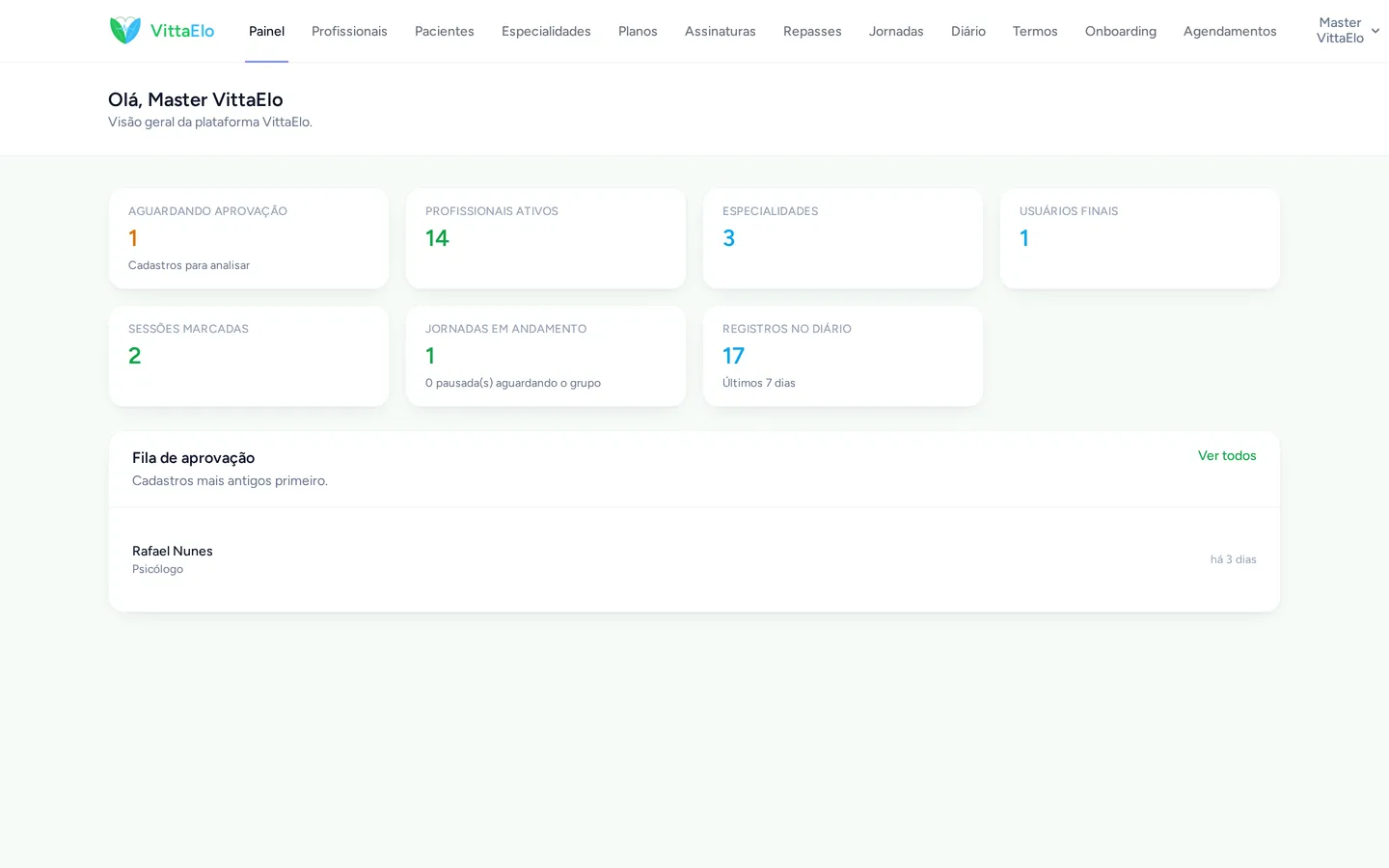Select Planos in the top menu
Screen dimensions: 1389x868
[x=638, y=31]
